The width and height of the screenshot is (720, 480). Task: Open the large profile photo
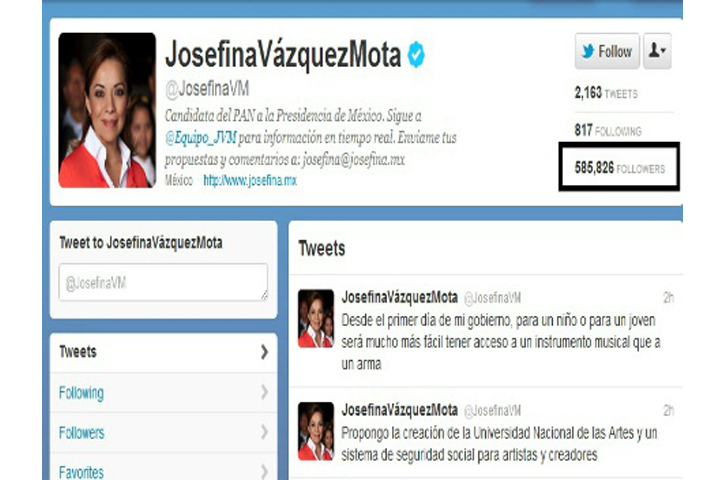point(107,110)
